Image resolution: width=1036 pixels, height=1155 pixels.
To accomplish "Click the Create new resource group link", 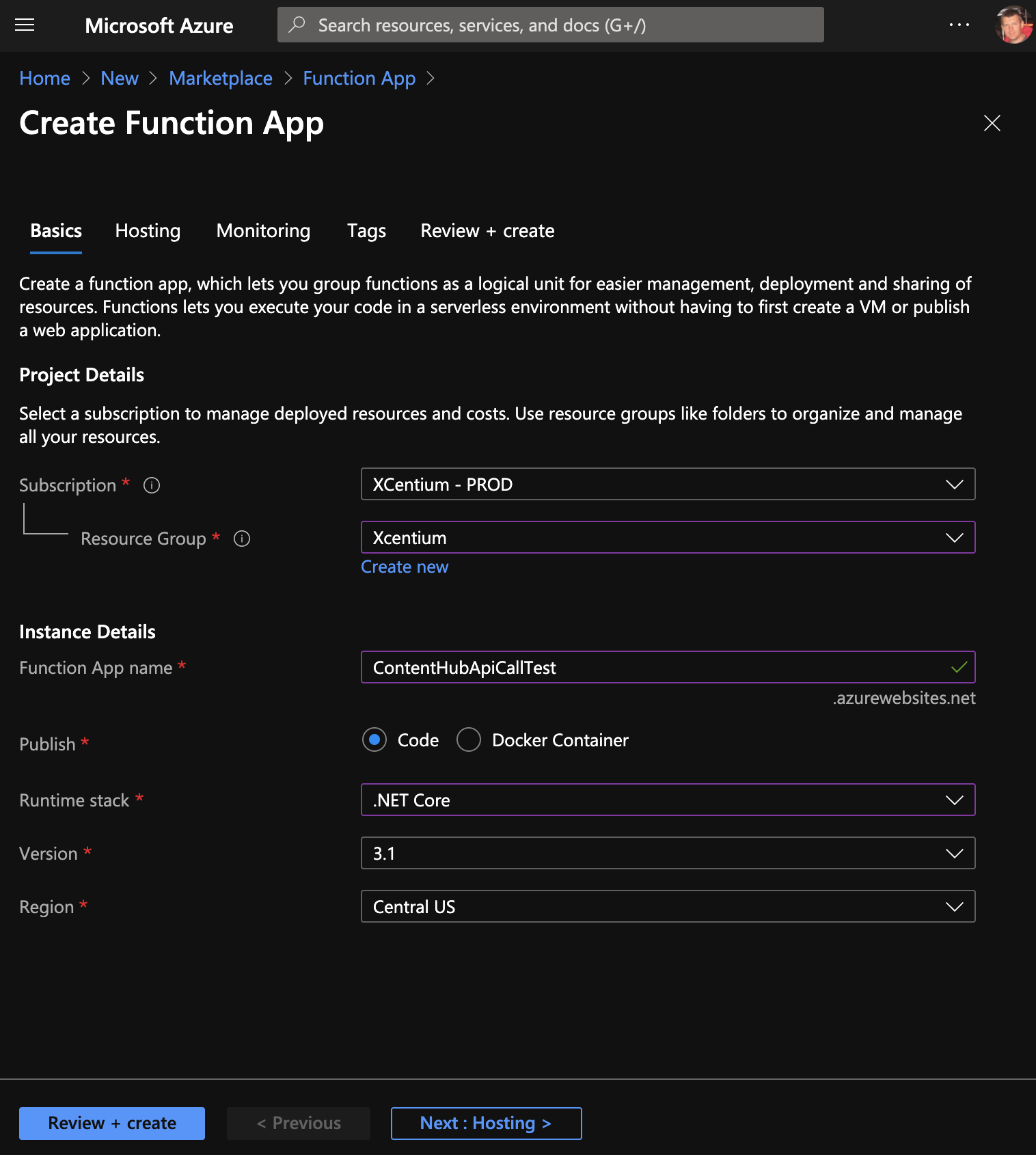I will (405, 567).
